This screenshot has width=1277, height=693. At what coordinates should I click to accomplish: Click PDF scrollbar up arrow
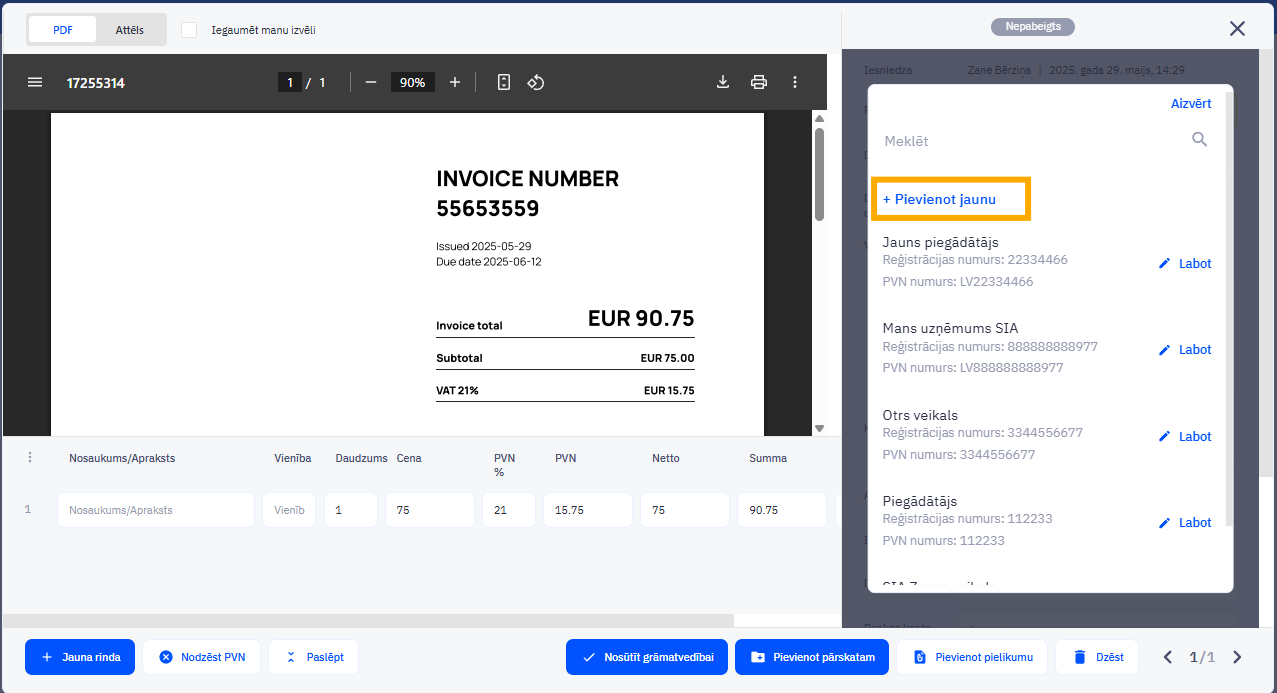[819, 119]
